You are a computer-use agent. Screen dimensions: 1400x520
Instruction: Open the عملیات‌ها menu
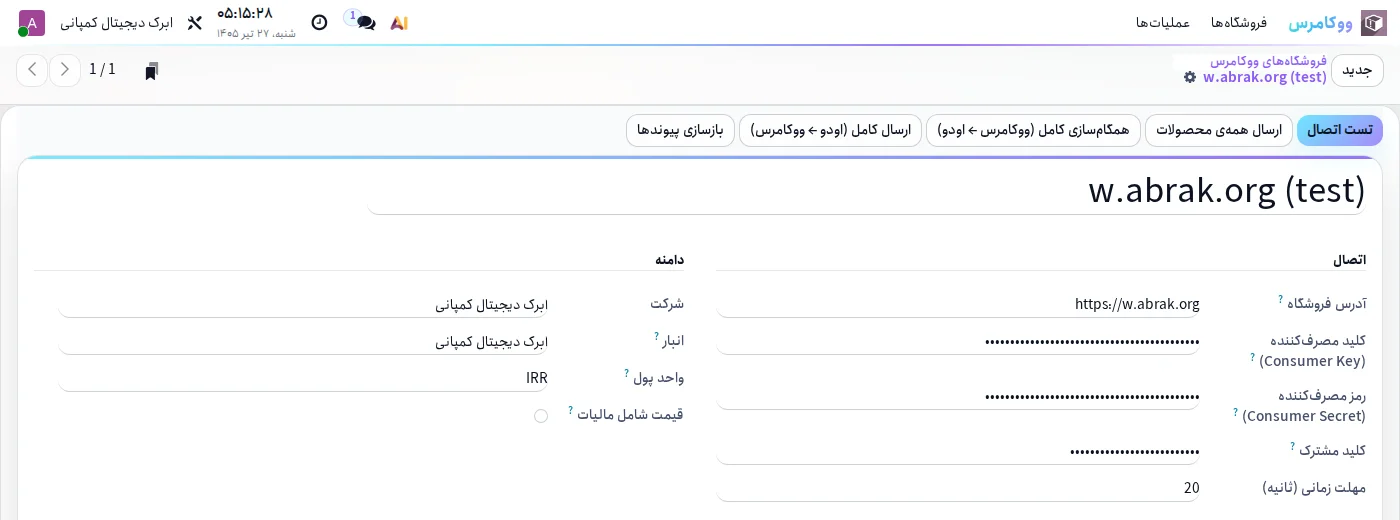1163,22
